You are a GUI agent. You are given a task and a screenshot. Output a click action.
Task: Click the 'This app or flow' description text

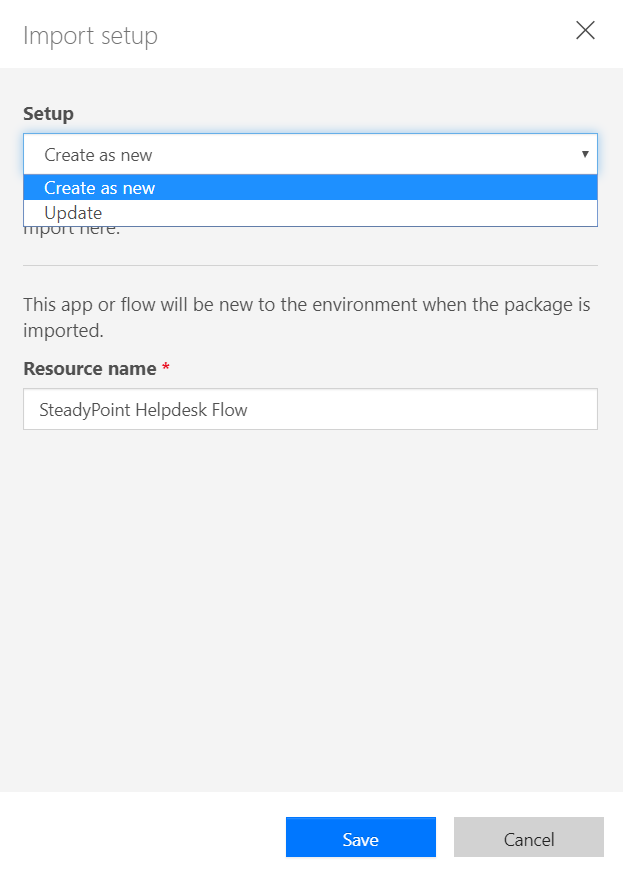pyautogui.click(x=306, y=317)
